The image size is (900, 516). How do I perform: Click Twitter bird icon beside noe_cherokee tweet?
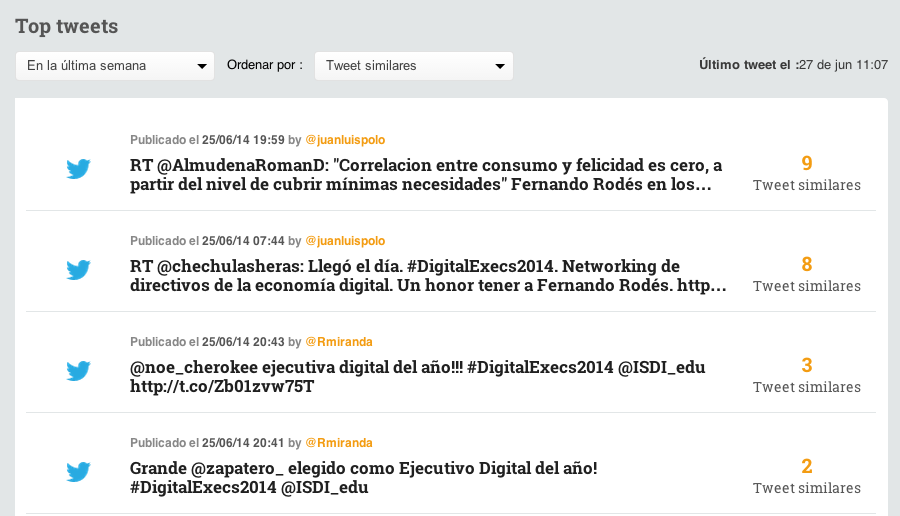click(78, 371)
